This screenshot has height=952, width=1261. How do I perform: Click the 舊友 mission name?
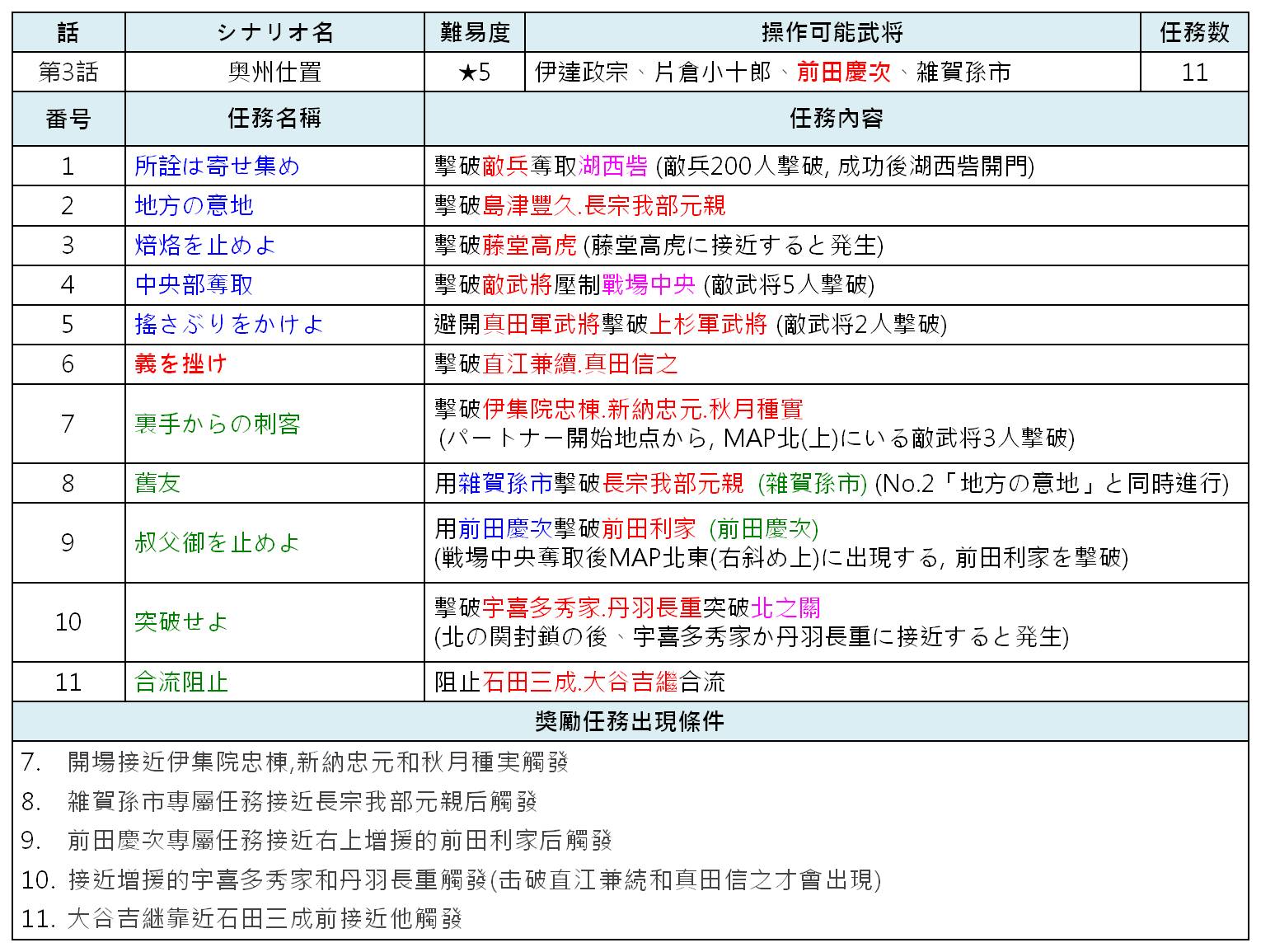point(157,484)
